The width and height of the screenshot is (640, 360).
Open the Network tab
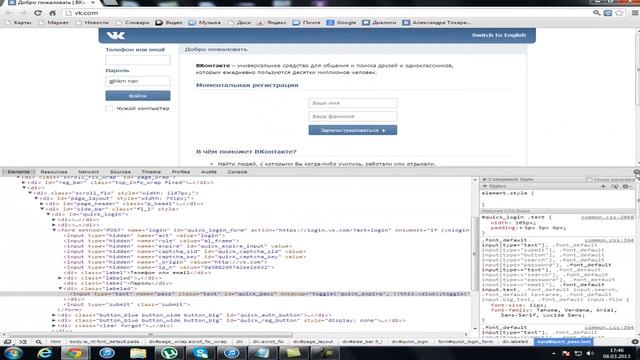point(89,172)
